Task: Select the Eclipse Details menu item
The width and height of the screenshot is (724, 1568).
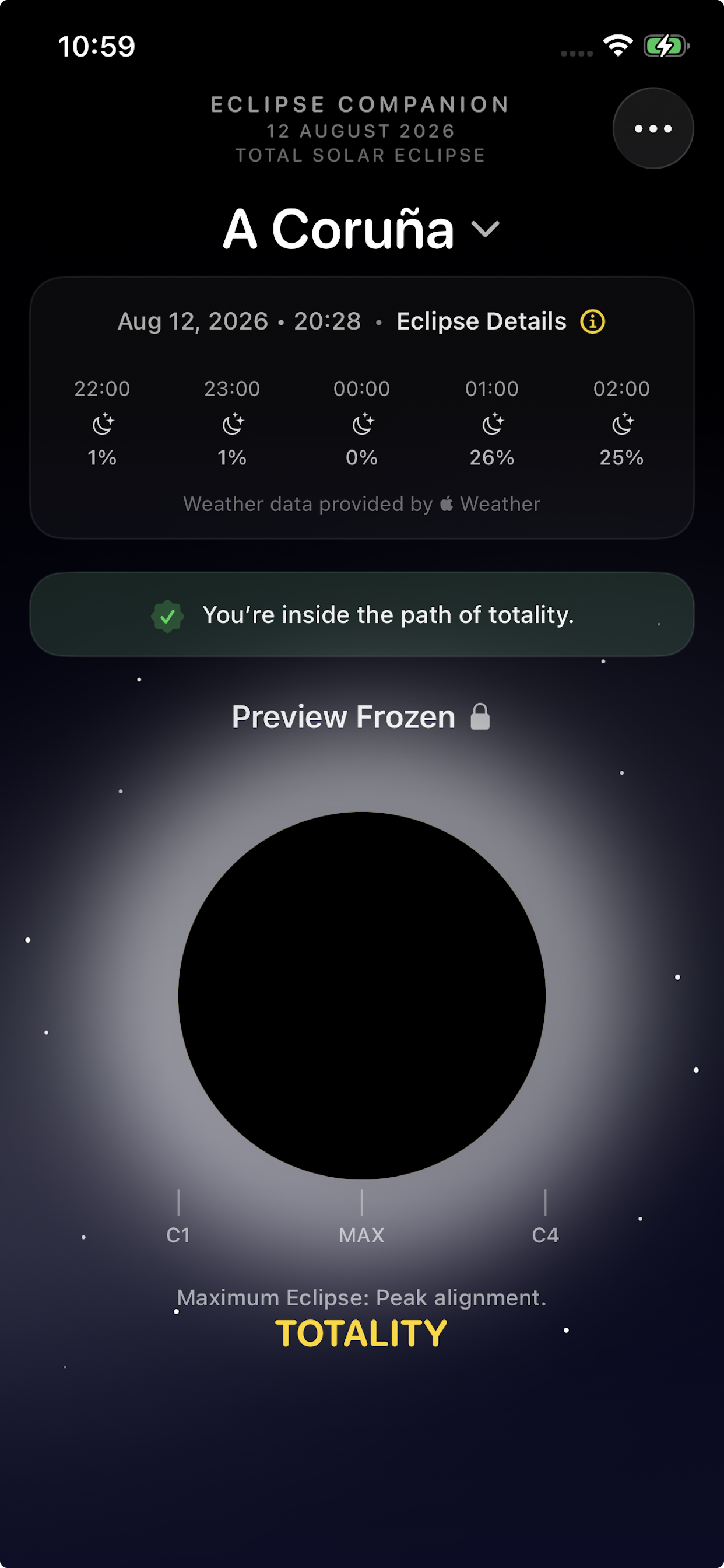Action: pos(482,321)
